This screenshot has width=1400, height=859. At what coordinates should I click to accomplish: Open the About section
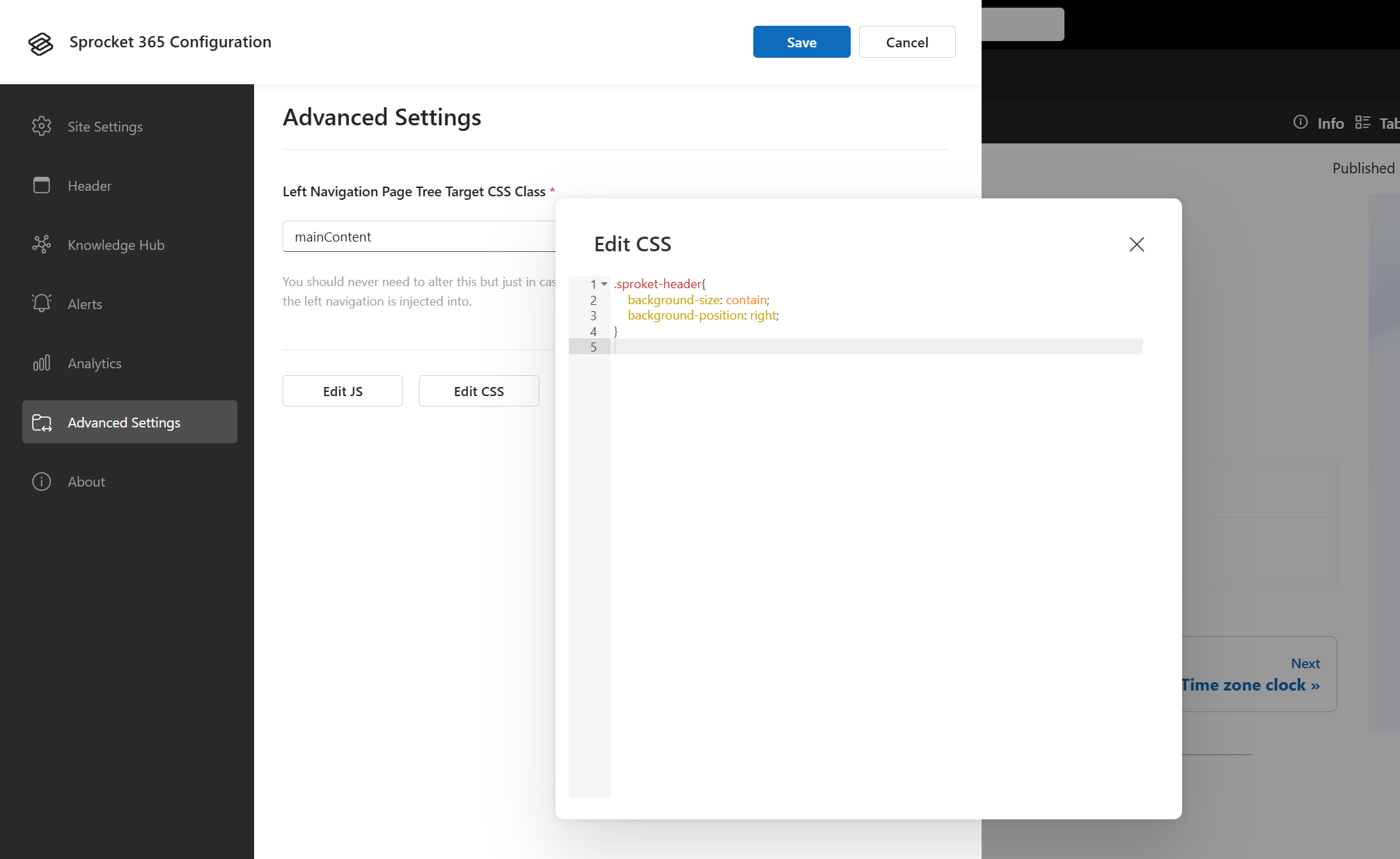pyautogui.click(x=129, y=481)
